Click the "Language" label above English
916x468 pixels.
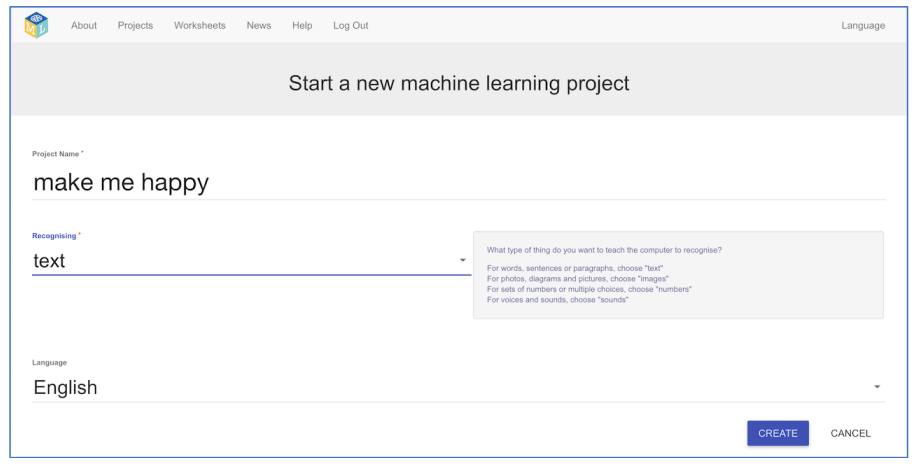click(50, 362)
